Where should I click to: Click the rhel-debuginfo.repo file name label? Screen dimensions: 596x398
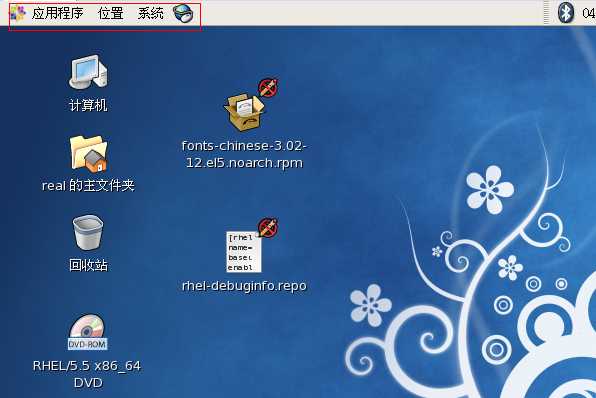244,286
